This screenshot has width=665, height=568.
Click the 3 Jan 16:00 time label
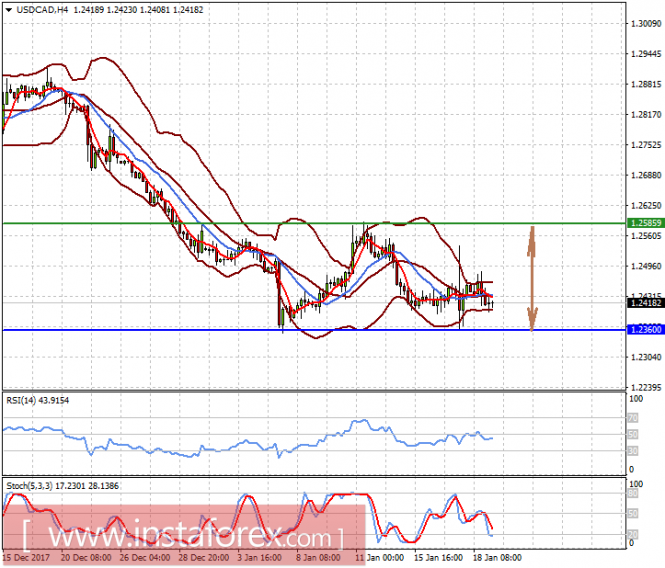[260, 557]
